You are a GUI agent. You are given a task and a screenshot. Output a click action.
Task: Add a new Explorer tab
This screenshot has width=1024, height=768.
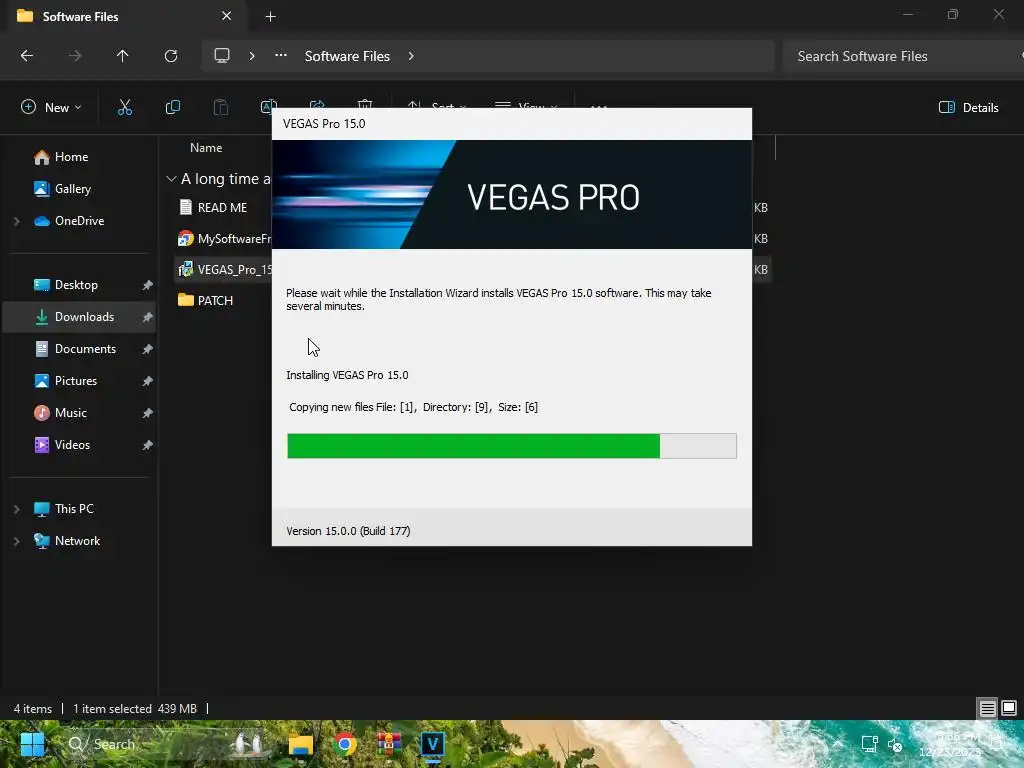click(270, 17)
